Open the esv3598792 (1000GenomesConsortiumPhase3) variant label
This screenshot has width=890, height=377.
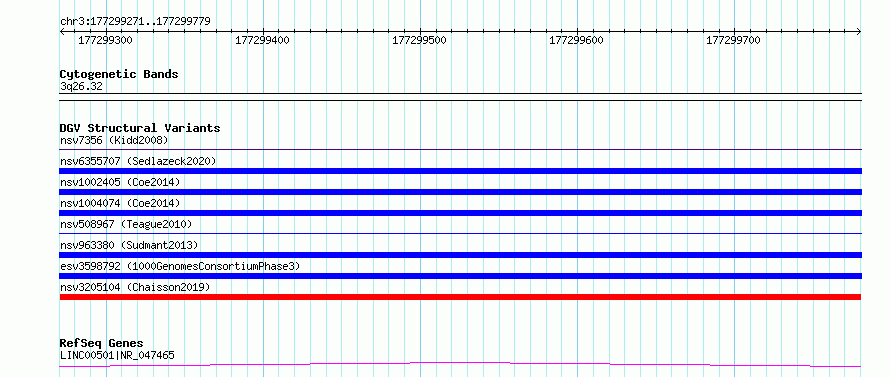[180, 266]
